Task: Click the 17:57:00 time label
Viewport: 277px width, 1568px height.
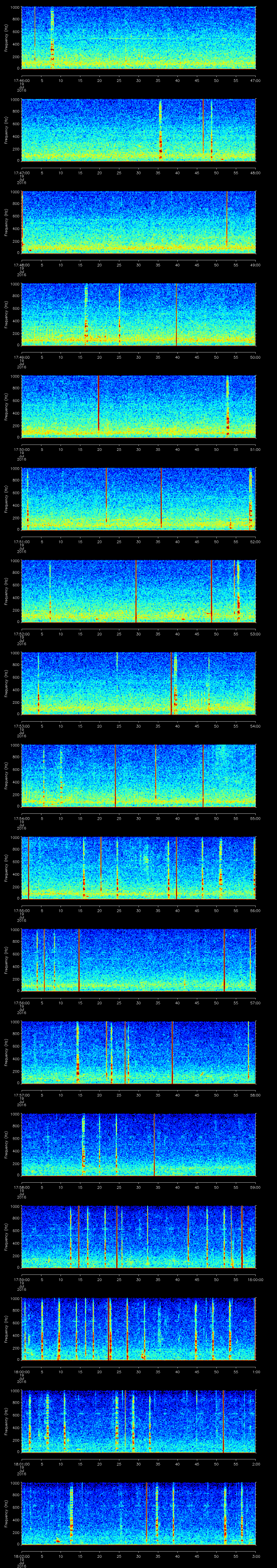Action: pyautogui.click(x=21, y=1095)
